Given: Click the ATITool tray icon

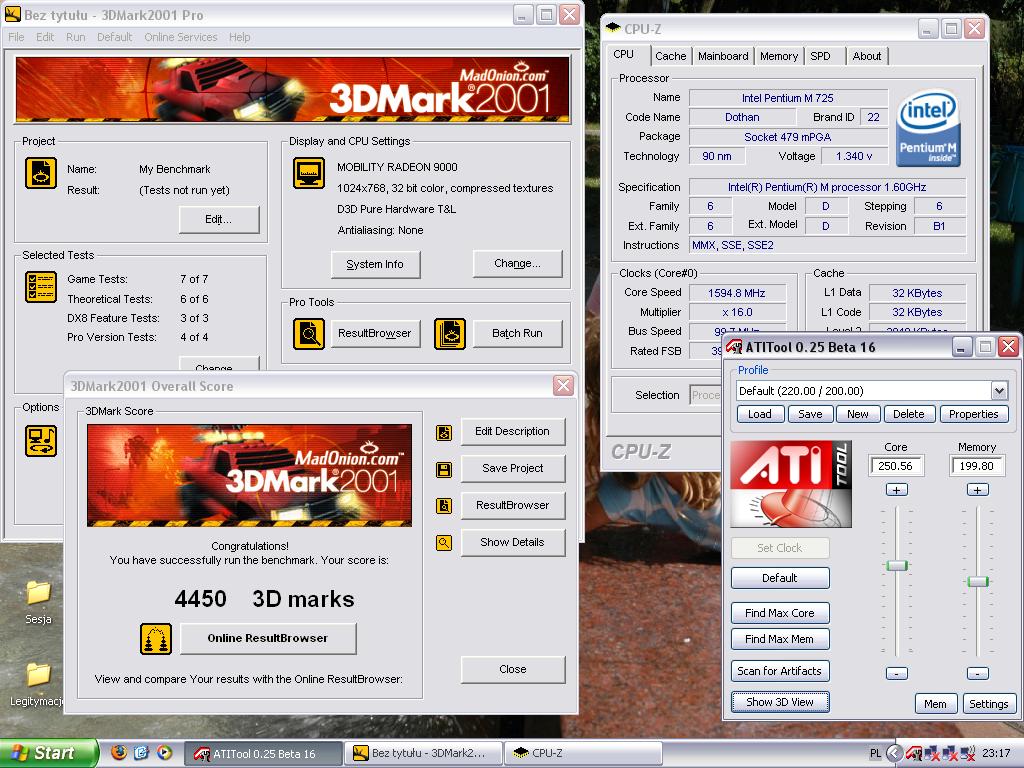Looking at the screenshot, I should point(914,754).
